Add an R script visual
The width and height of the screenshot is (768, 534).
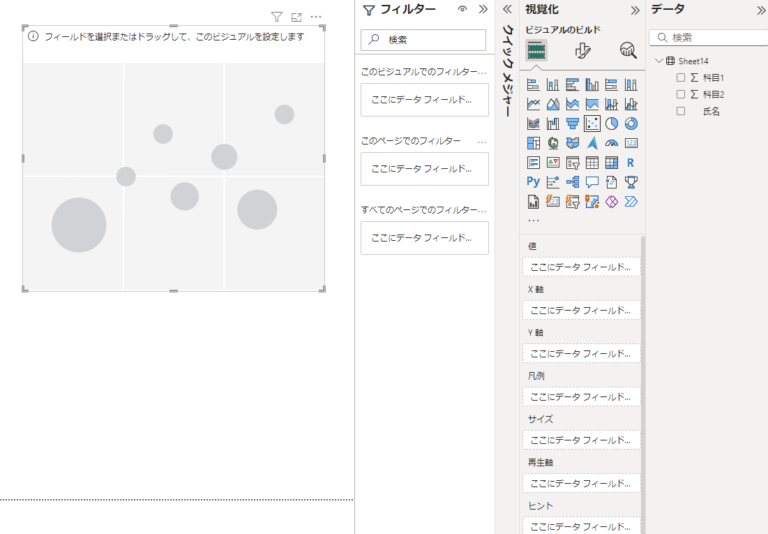[x=631, y=162]
